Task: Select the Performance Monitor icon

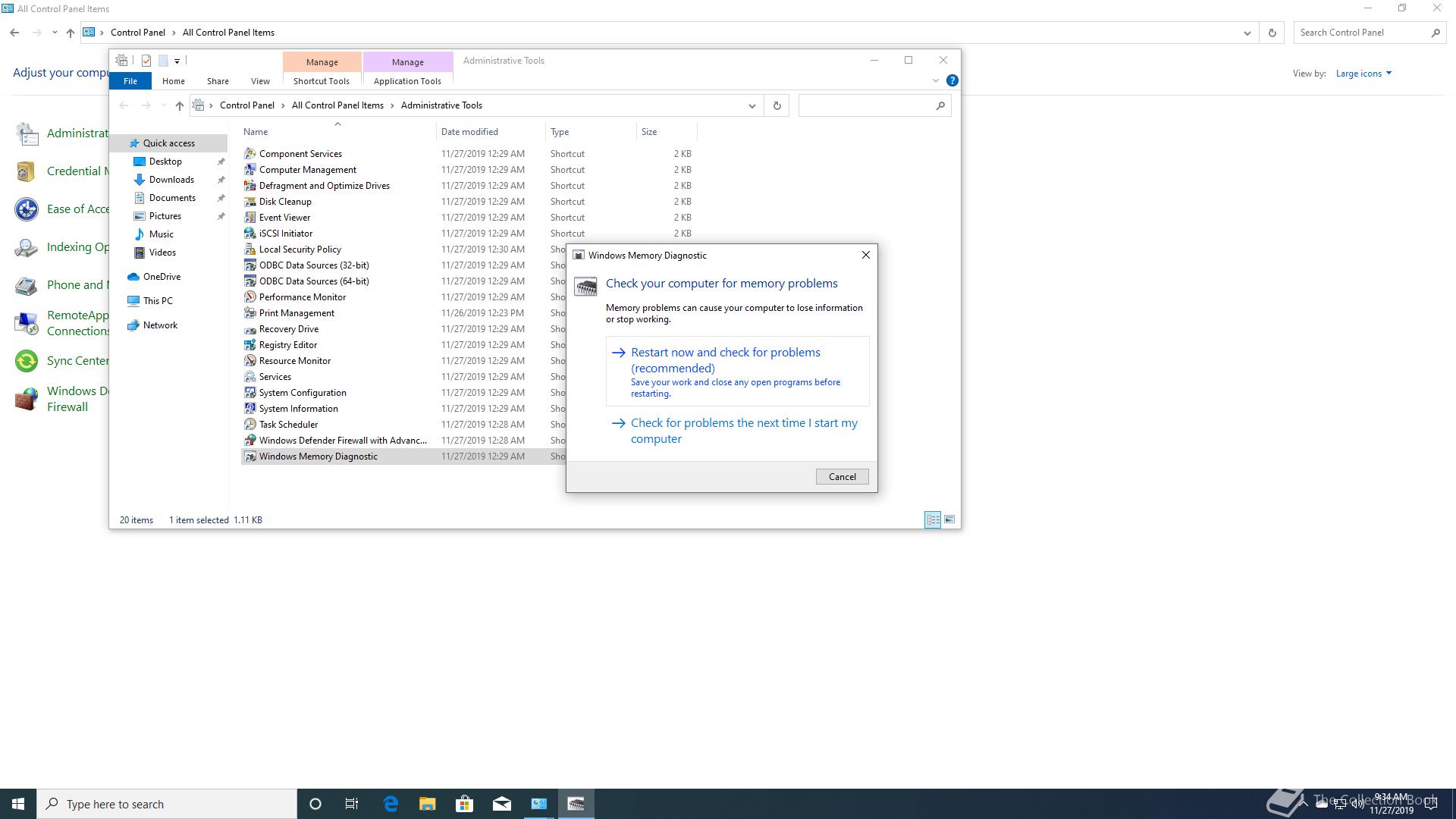Action: [249, 297]
